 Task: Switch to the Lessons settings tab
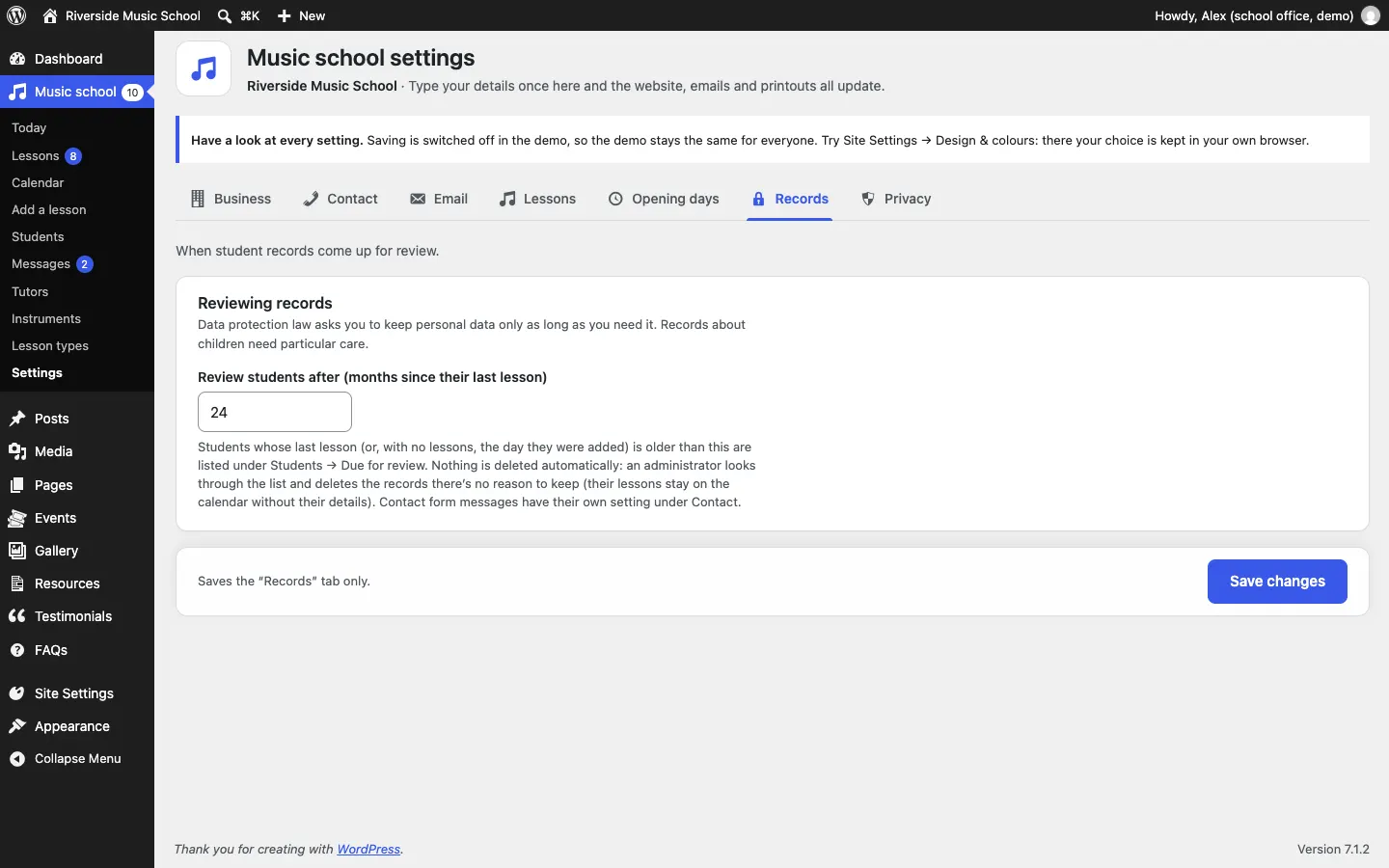pos(537,199)
